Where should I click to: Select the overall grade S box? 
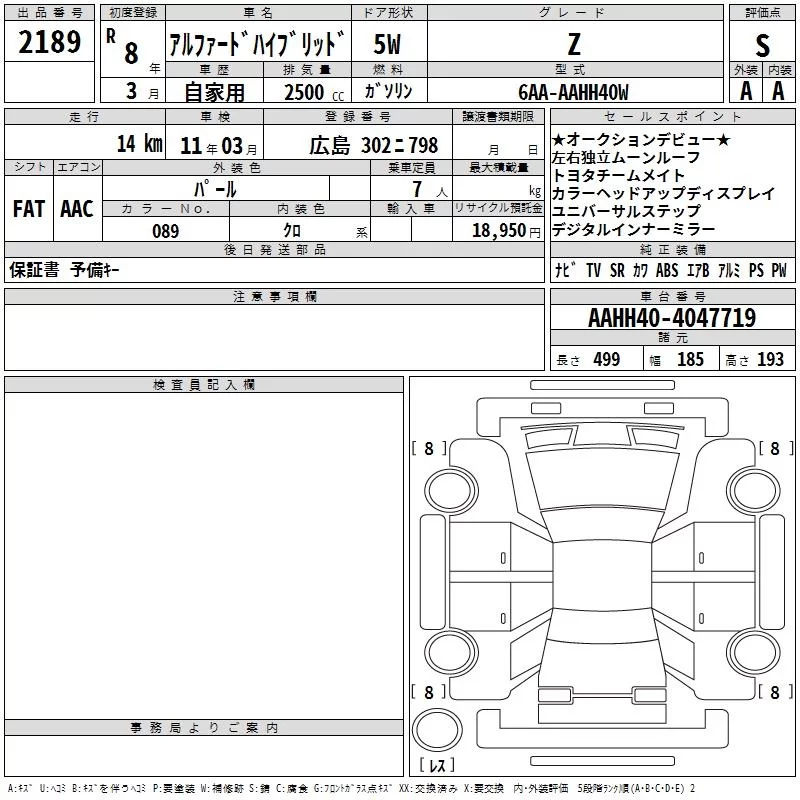[x=763, y=44]
